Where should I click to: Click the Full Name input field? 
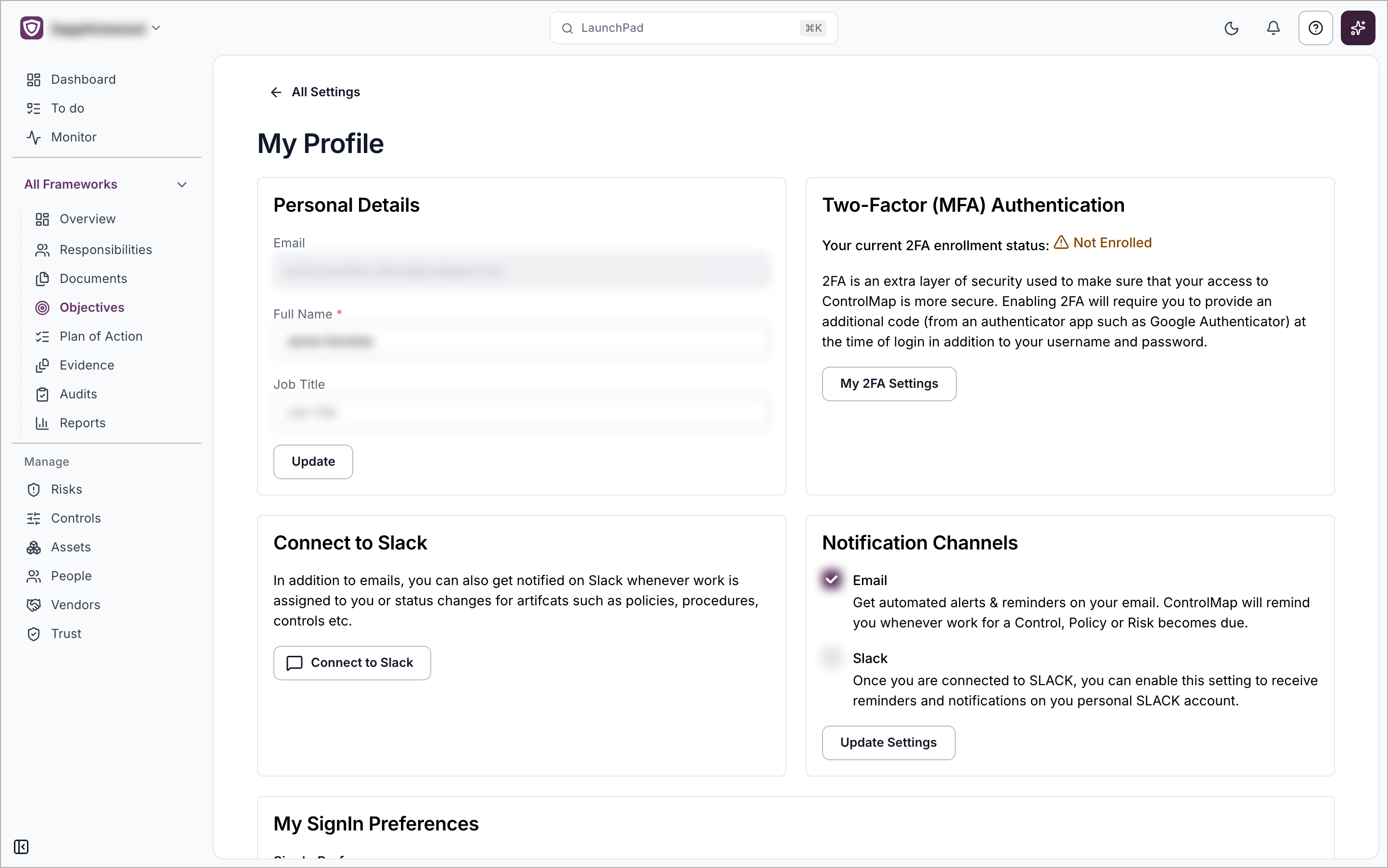pyautogui.click(x=521, y=342)
